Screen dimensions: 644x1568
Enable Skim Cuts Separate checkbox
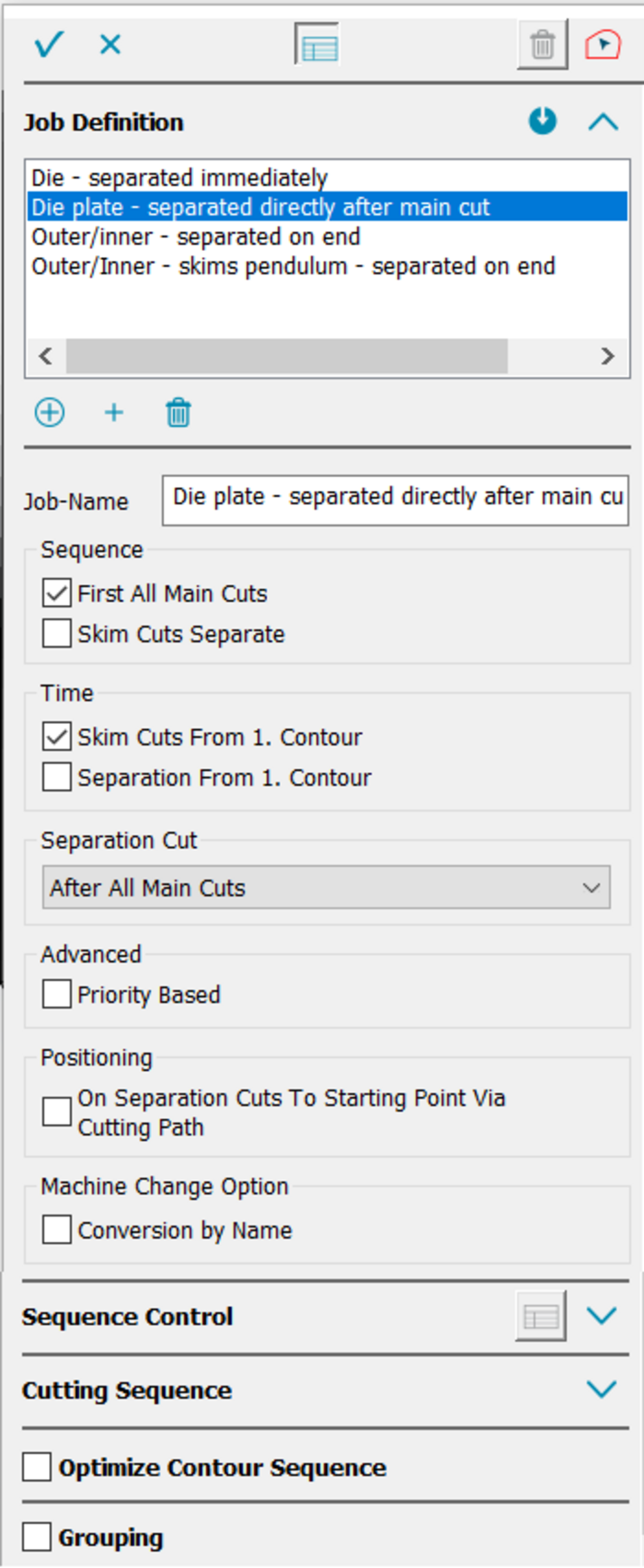point(57,634)
